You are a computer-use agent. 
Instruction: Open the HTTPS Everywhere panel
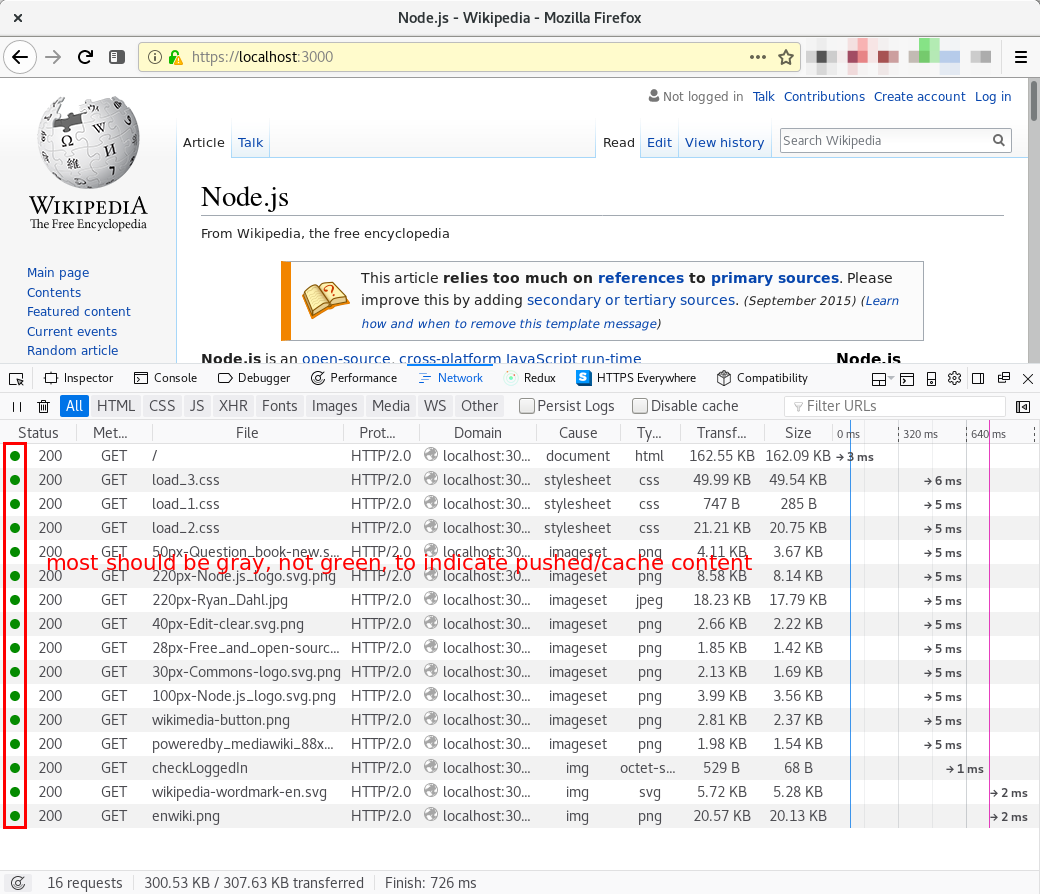coord(636,378)
